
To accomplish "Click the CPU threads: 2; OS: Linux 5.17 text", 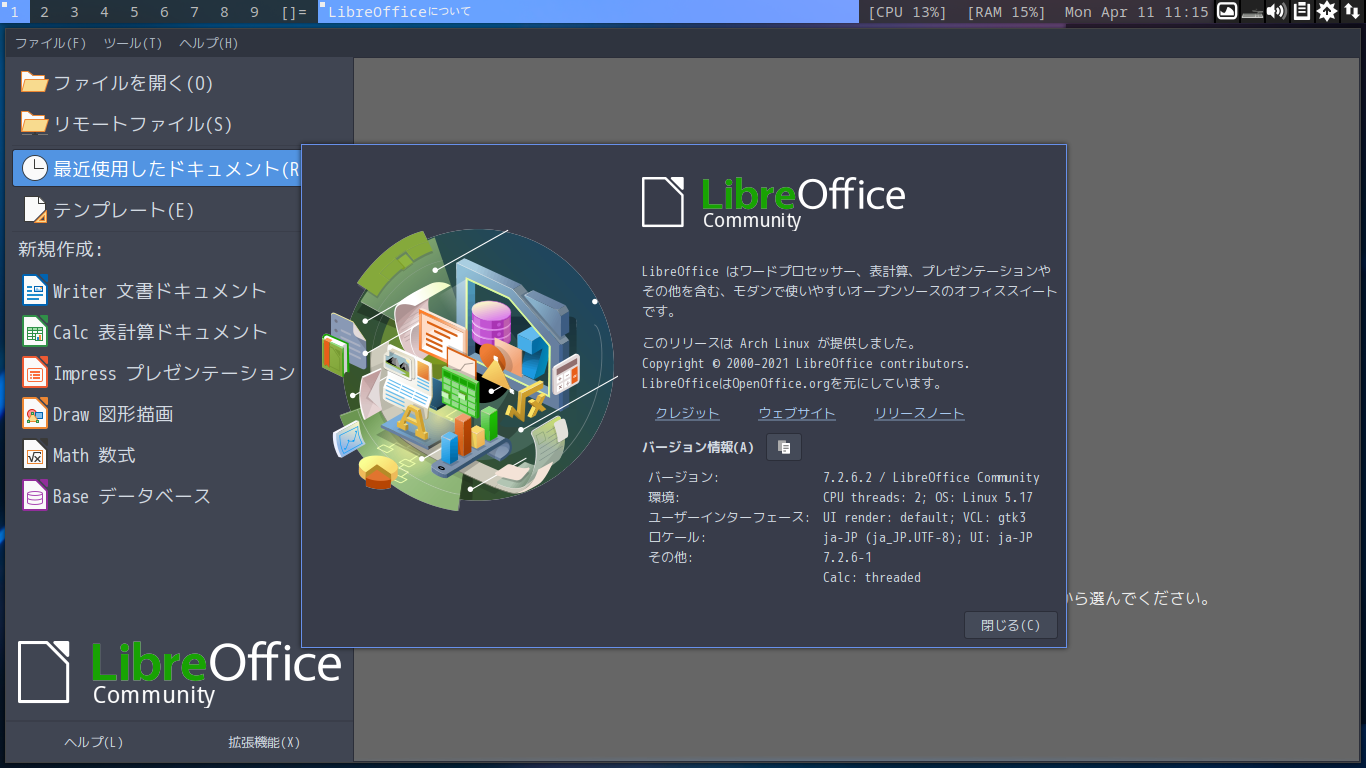I will (928, 497).
